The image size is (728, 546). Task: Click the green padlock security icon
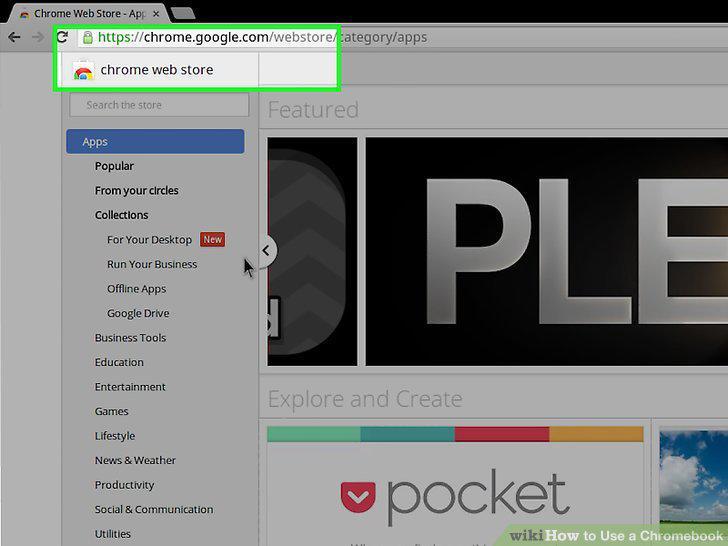88,38
